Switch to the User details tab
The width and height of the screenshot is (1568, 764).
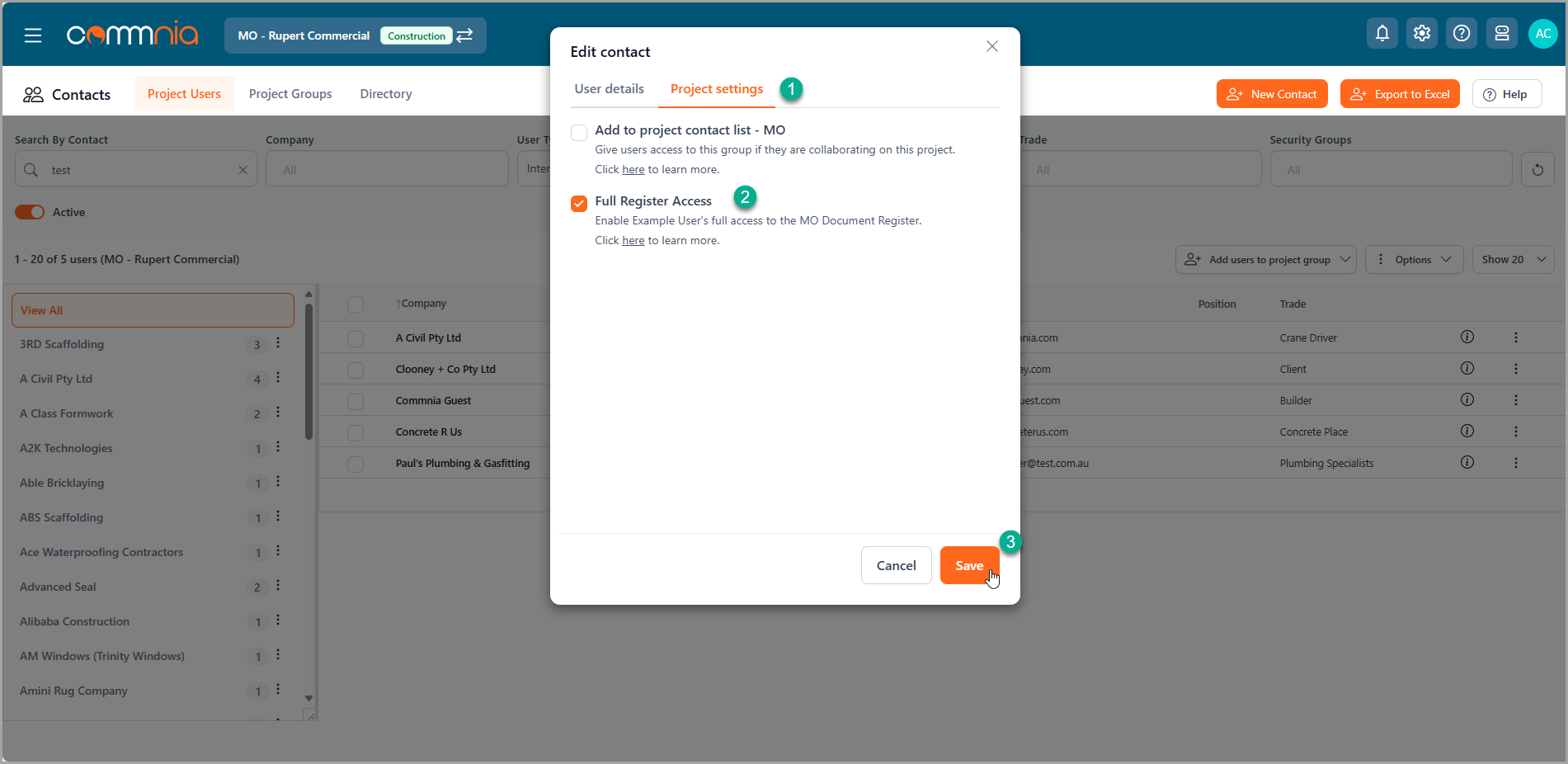click(x=609, y=89)
